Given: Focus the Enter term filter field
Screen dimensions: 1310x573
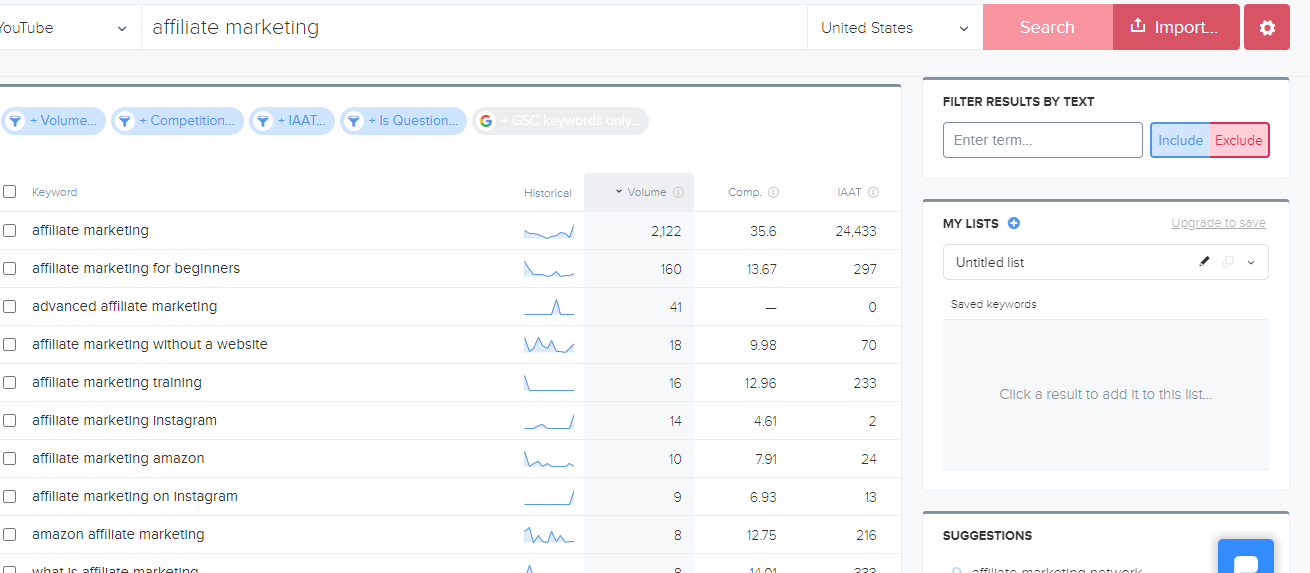Looking at the screenshot, I should tap(1043, 140).
